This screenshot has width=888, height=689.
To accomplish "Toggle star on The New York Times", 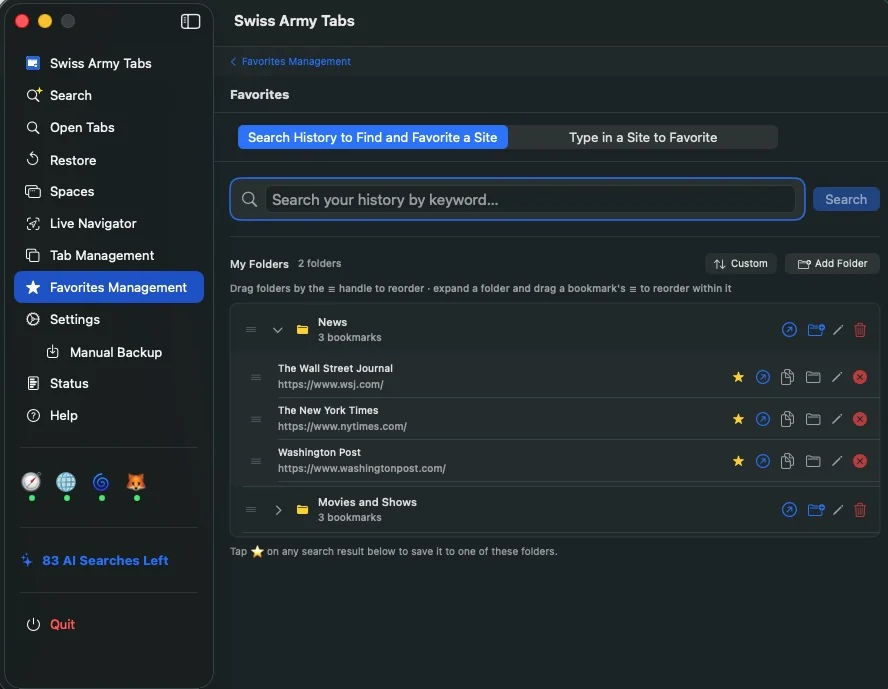I will pyautogui.click(x=738, y=419).
